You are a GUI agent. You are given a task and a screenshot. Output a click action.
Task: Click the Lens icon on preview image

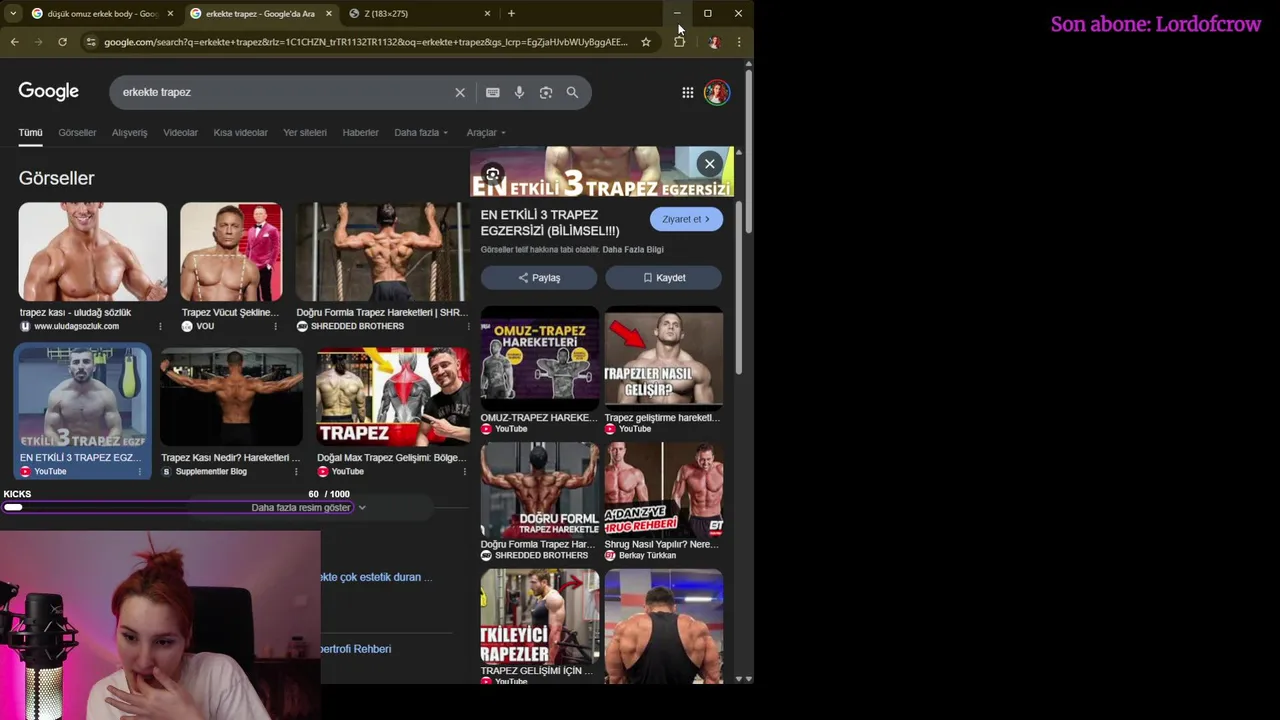493,175
